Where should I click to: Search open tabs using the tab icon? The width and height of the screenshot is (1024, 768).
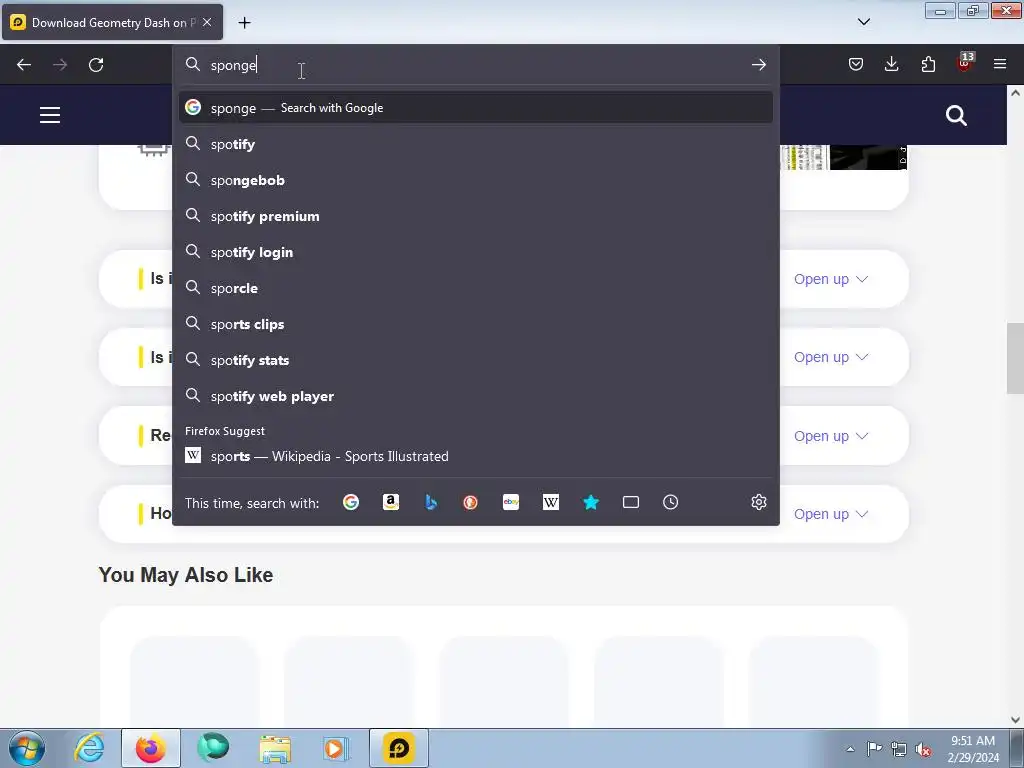(x=631, y=502)
